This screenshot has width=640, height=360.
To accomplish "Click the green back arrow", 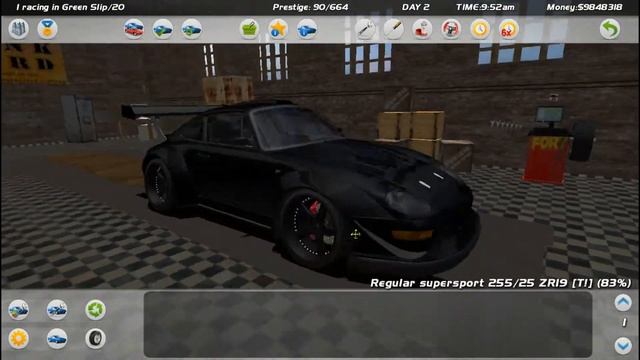I will pos(610,29).
